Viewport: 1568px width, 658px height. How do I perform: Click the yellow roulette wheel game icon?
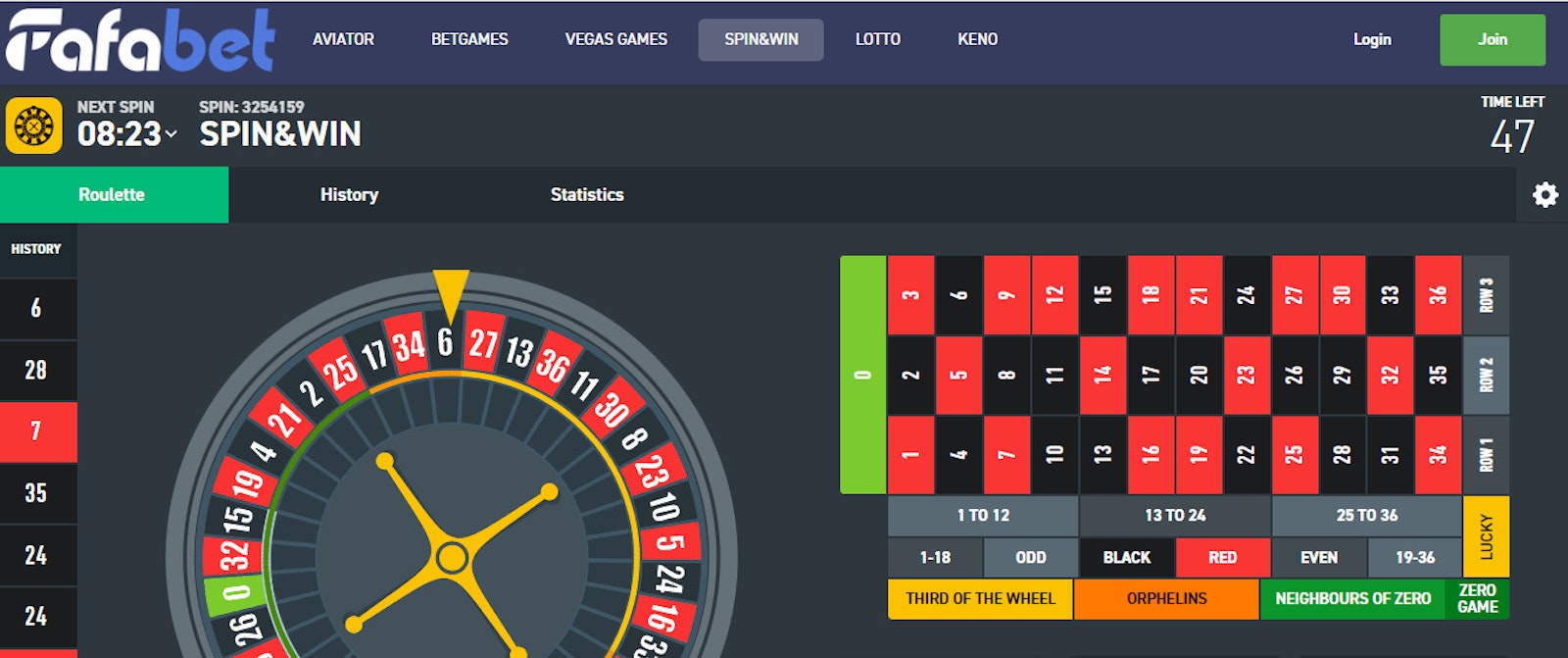[x=34, y=126]
